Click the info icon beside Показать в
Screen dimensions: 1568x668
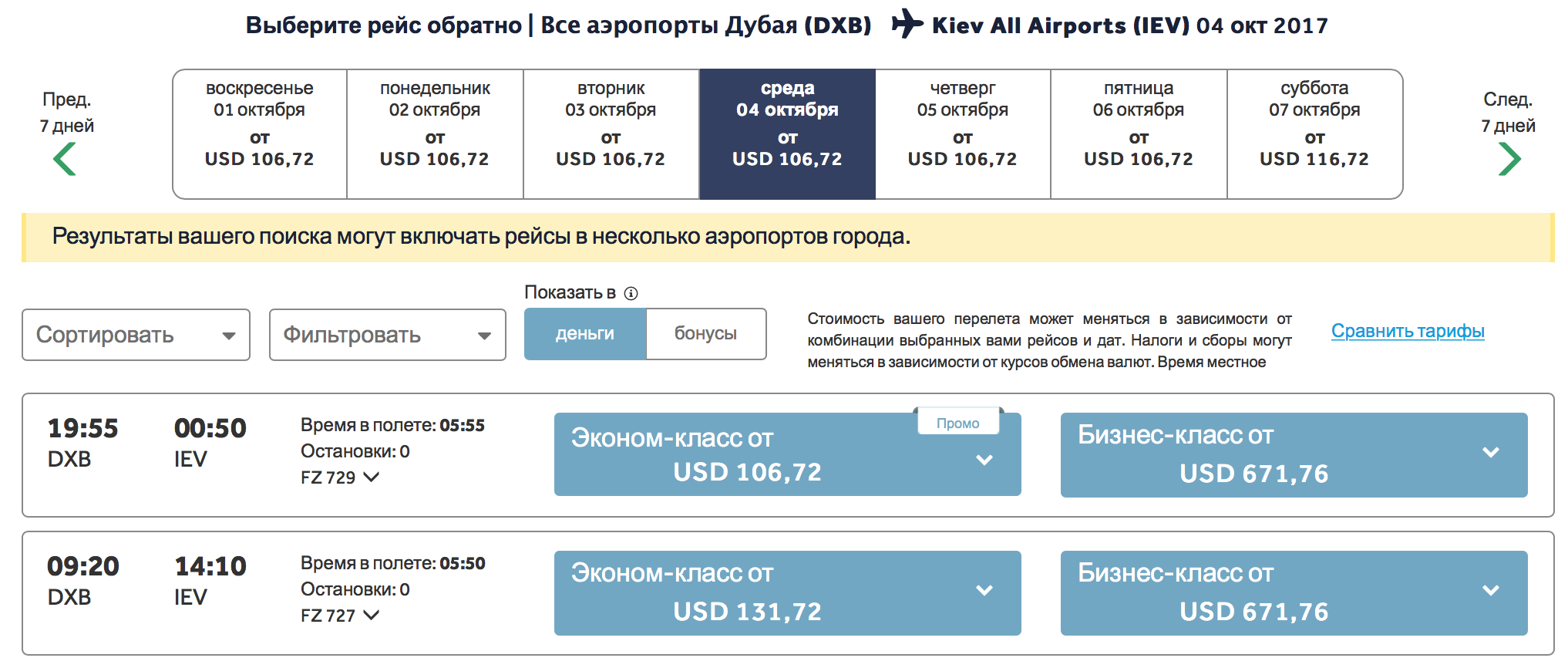click(x=631, y=293)
